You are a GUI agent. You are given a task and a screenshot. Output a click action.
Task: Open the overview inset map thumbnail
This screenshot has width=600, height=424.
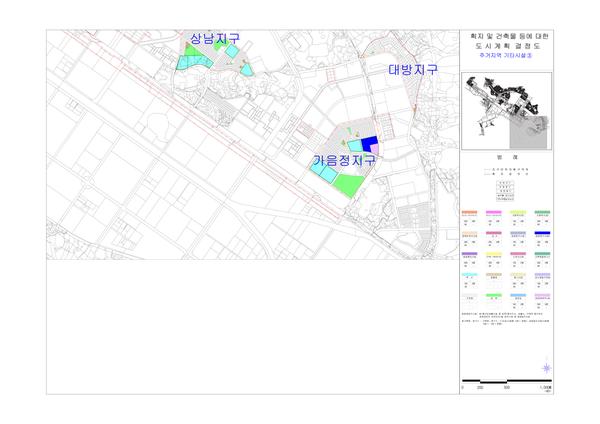point(507,111)
